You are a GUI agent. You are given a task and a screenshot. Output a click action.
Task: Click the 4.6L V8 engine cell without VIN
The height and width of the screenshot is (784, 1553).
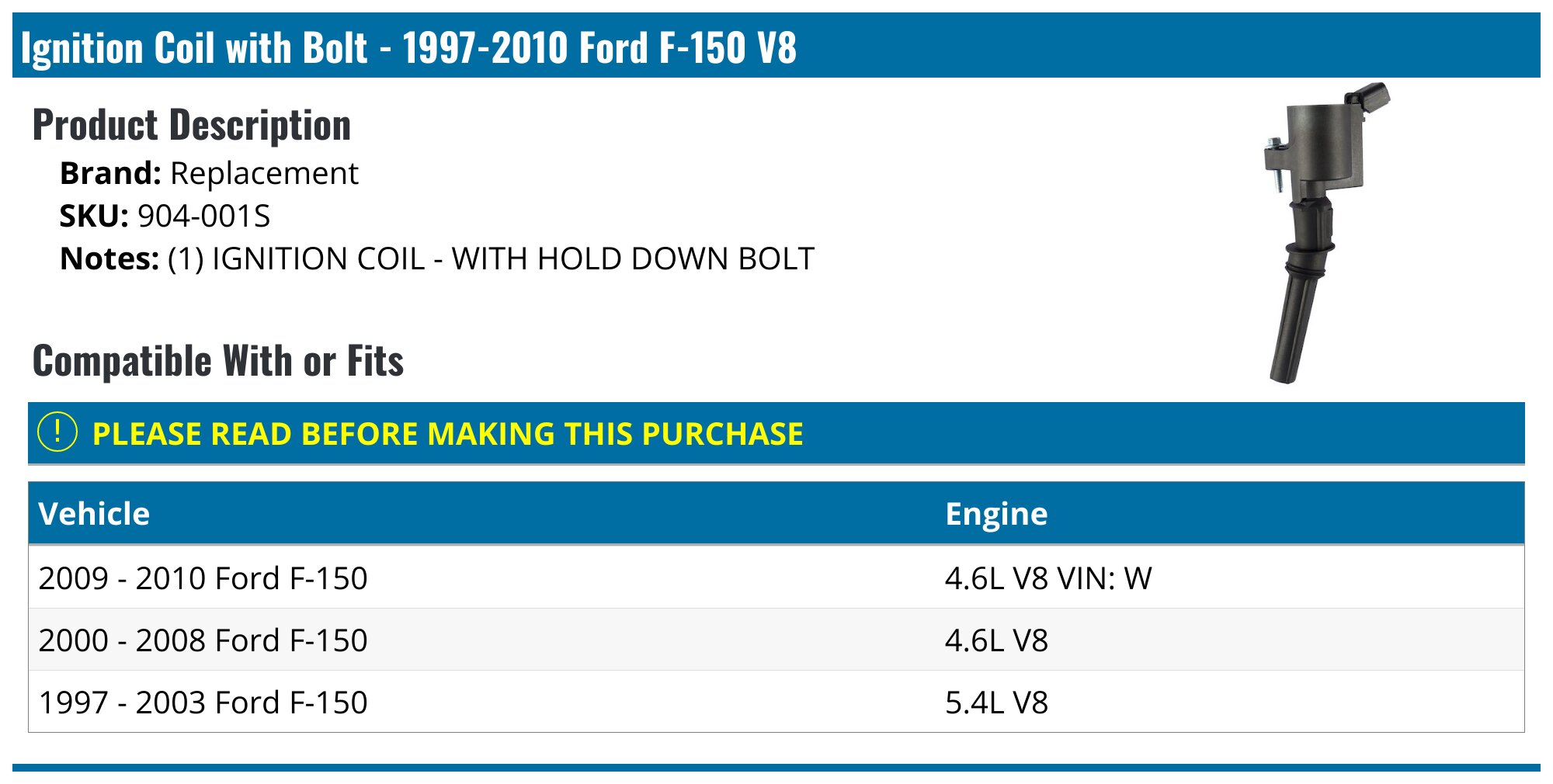(x=996, y=640)
